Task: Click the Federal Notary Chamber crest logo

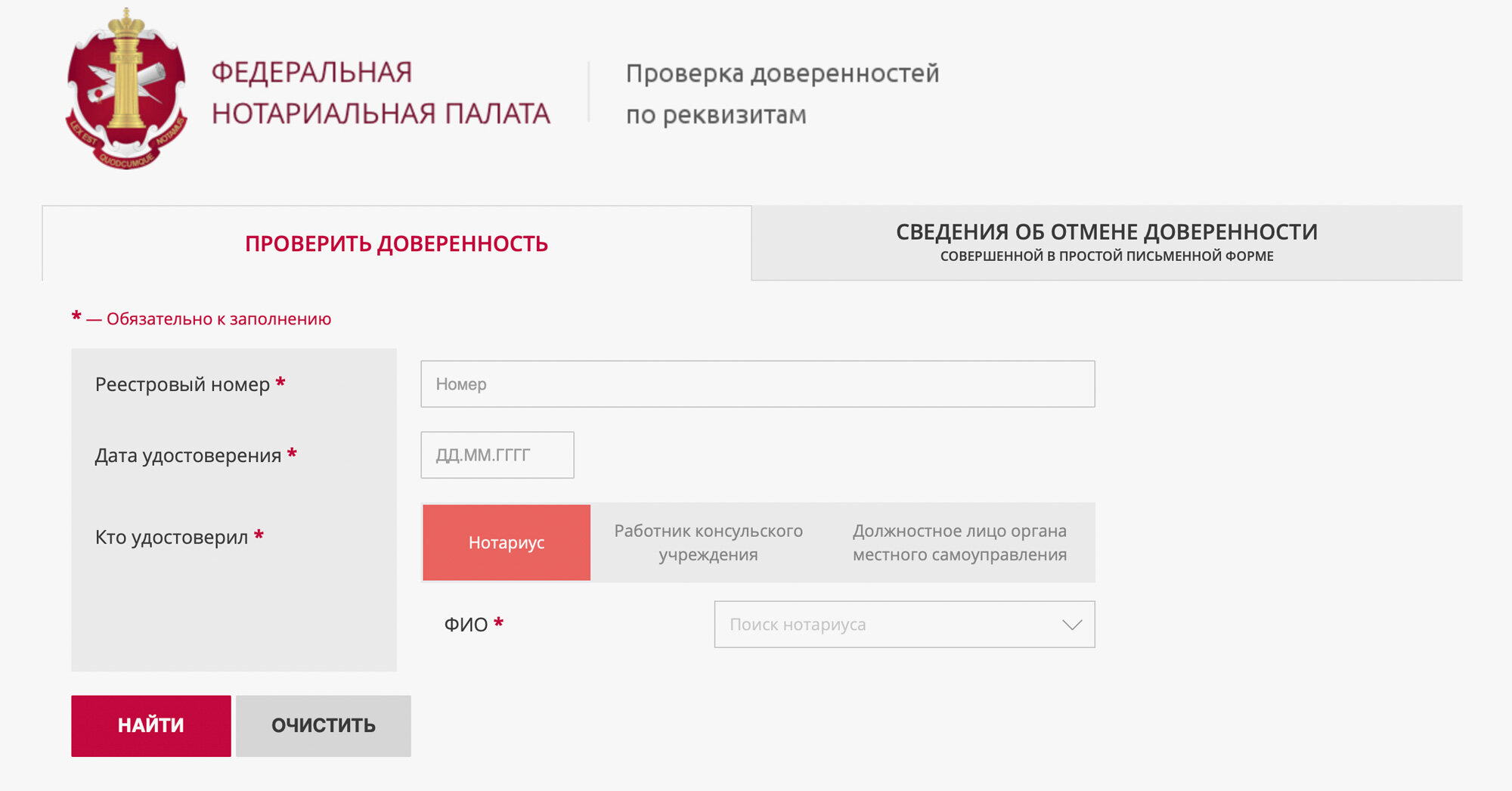Action: pos(126,89)
